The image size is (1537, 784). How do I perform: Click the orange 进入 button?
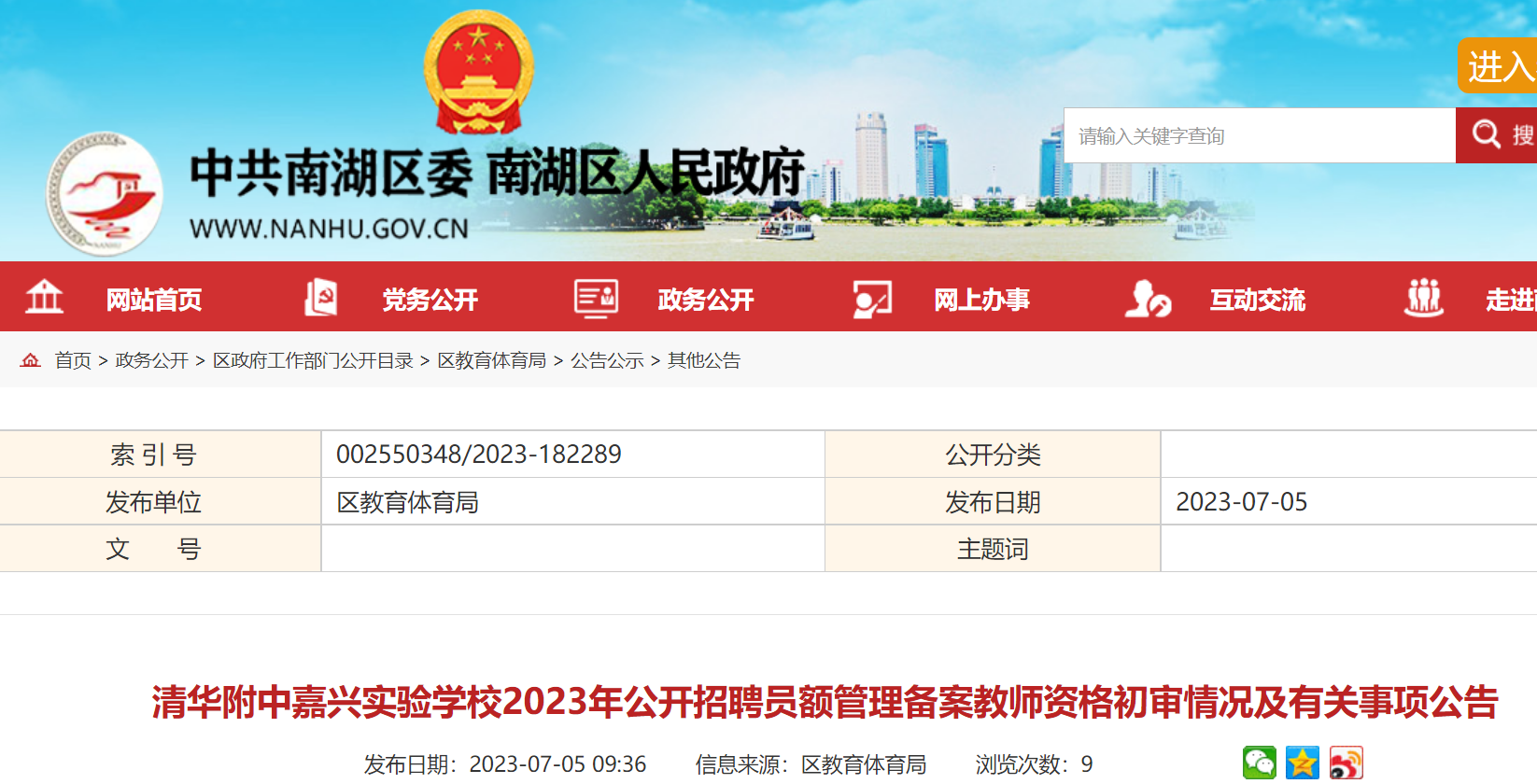(1498, 65)
